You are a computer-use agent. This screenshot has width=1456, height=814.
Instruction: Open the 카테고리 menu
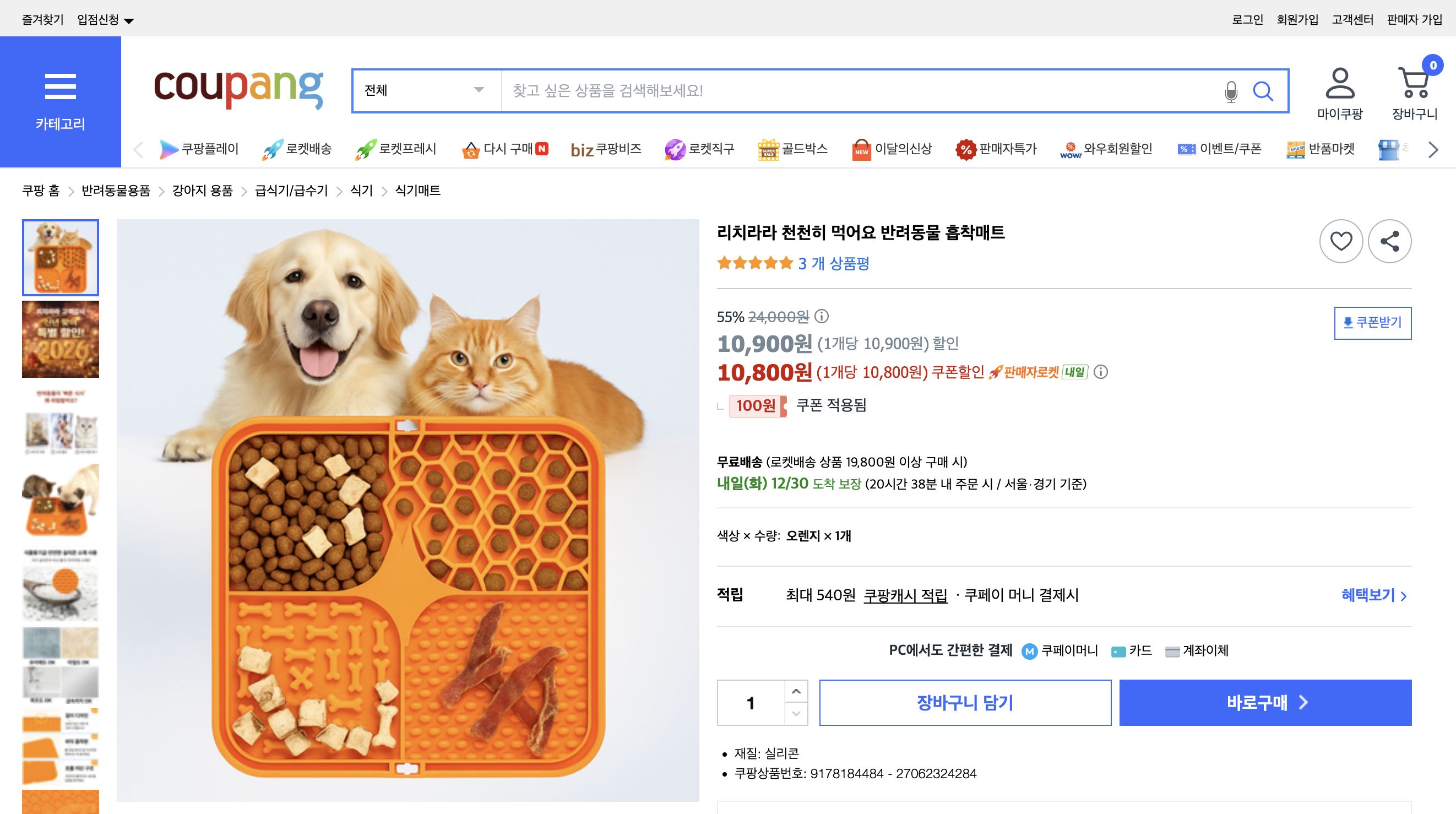click(x=61, y=88)
